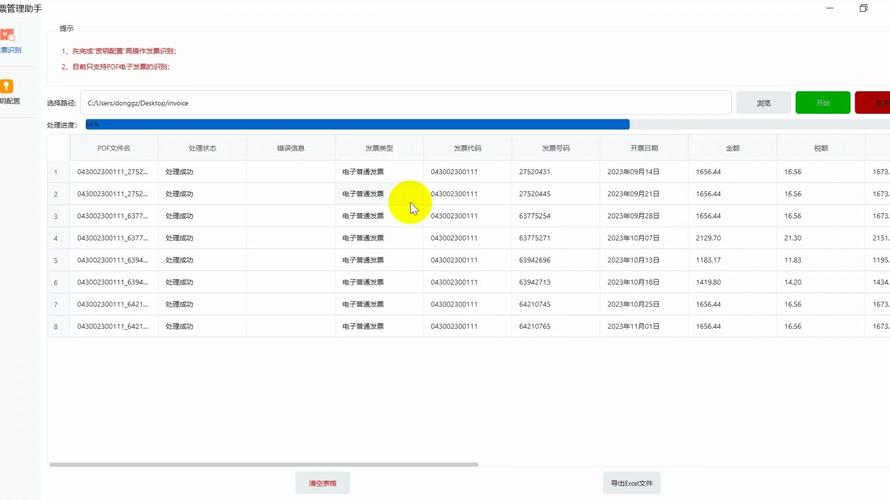Click the 发票号码 column header
The height and width of the screenshot is (500, 890).
pos(556,148)
